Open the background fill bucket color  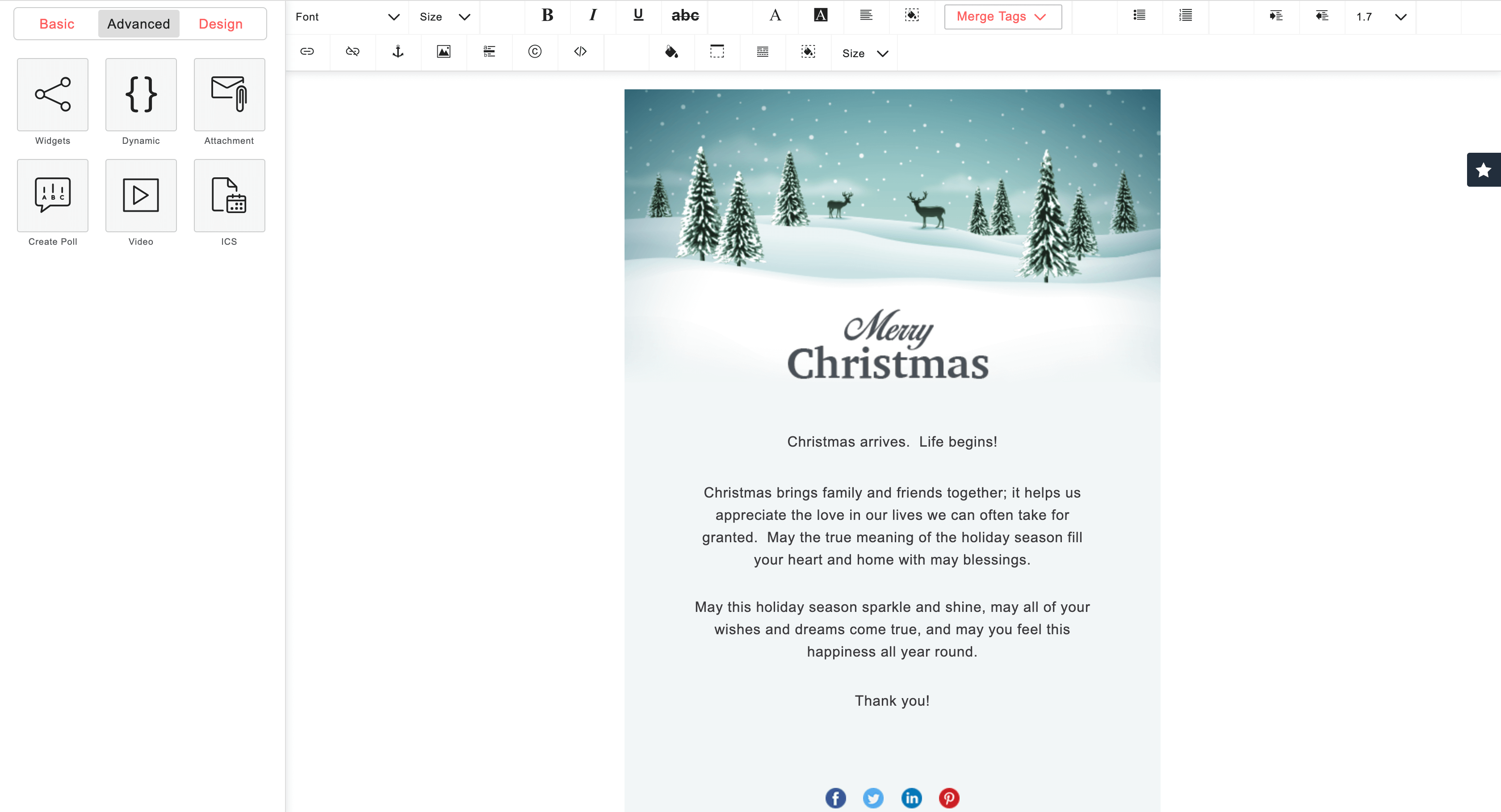(671, 52)
